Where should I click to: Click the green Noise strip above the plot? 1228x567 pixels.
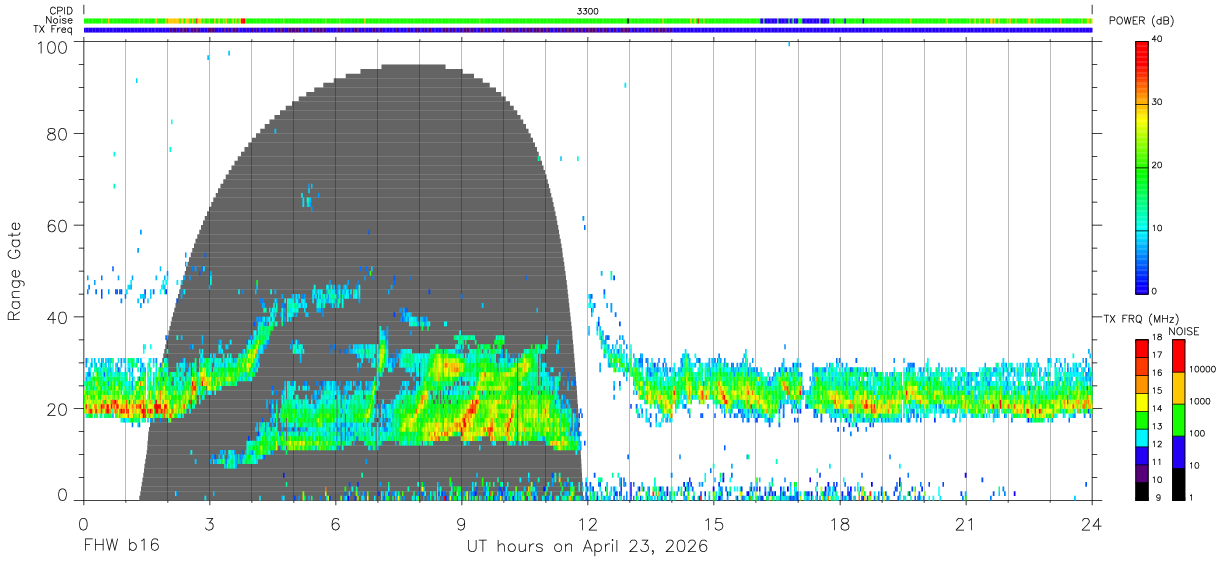point(588,20)
